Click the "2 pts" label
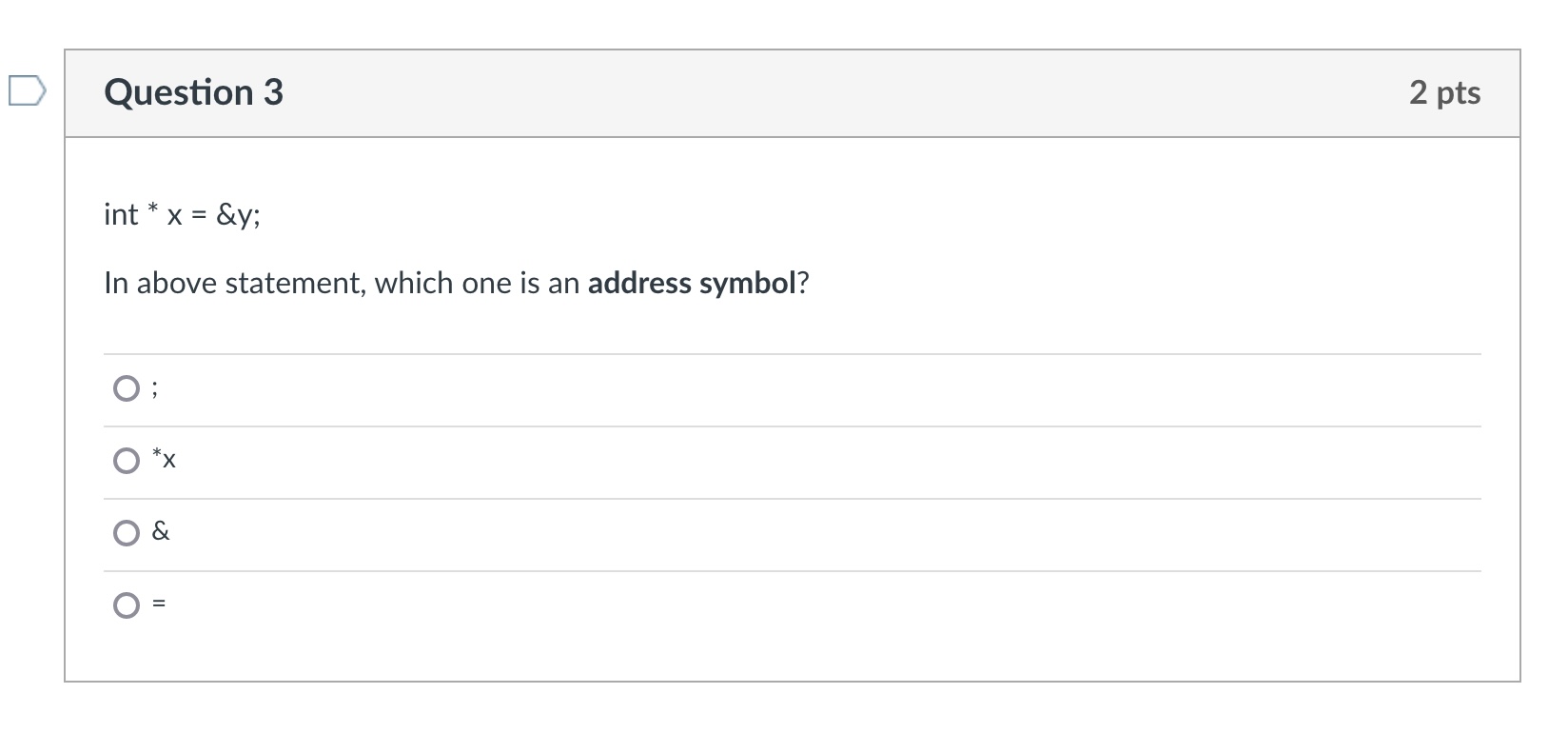1568x753 pixels. pos(1445,92)
